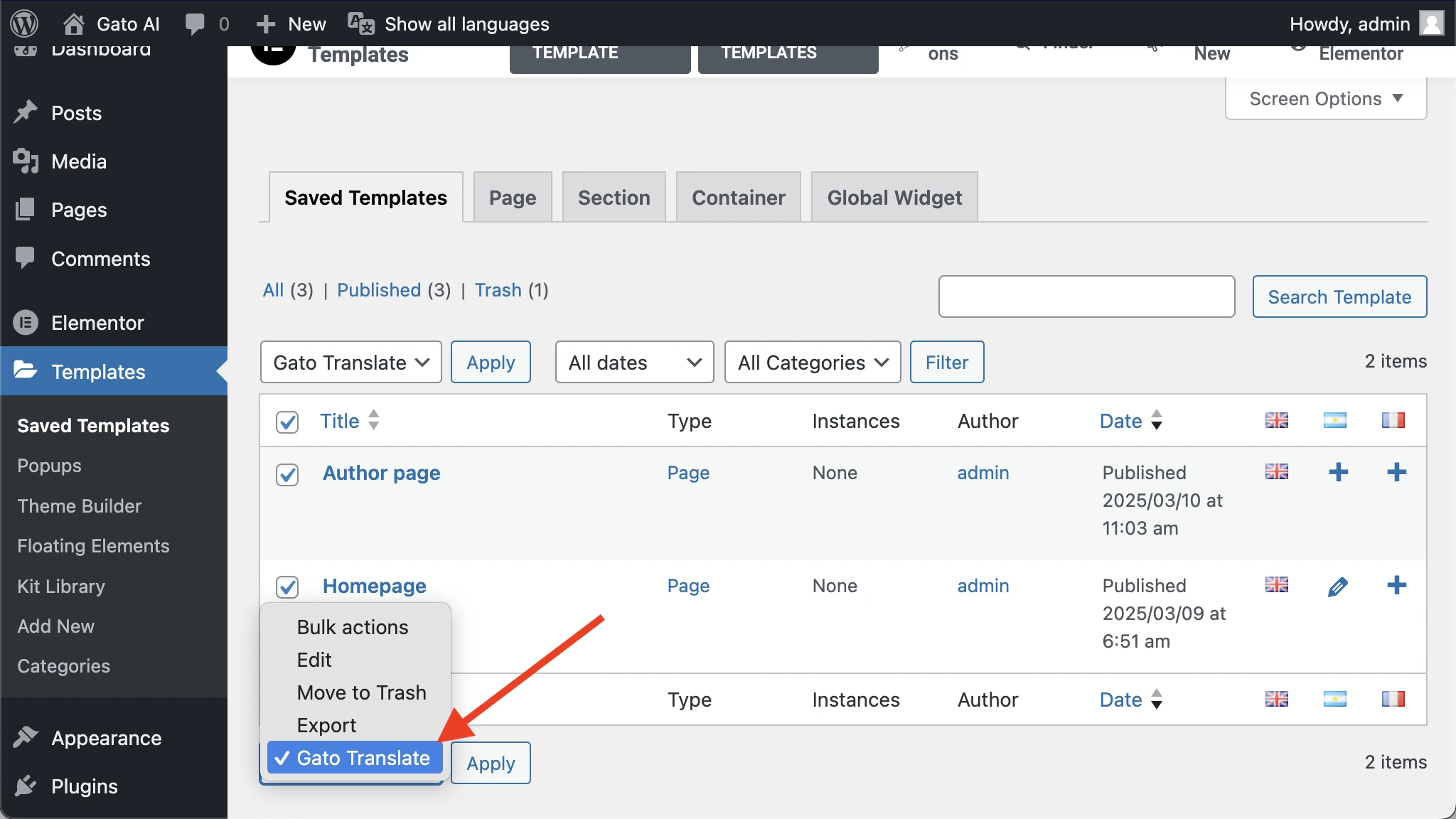This screenshot has height=819, width=1456.
Task: Open the comments bubble icon in admin bar
Action: pos(195,23)
